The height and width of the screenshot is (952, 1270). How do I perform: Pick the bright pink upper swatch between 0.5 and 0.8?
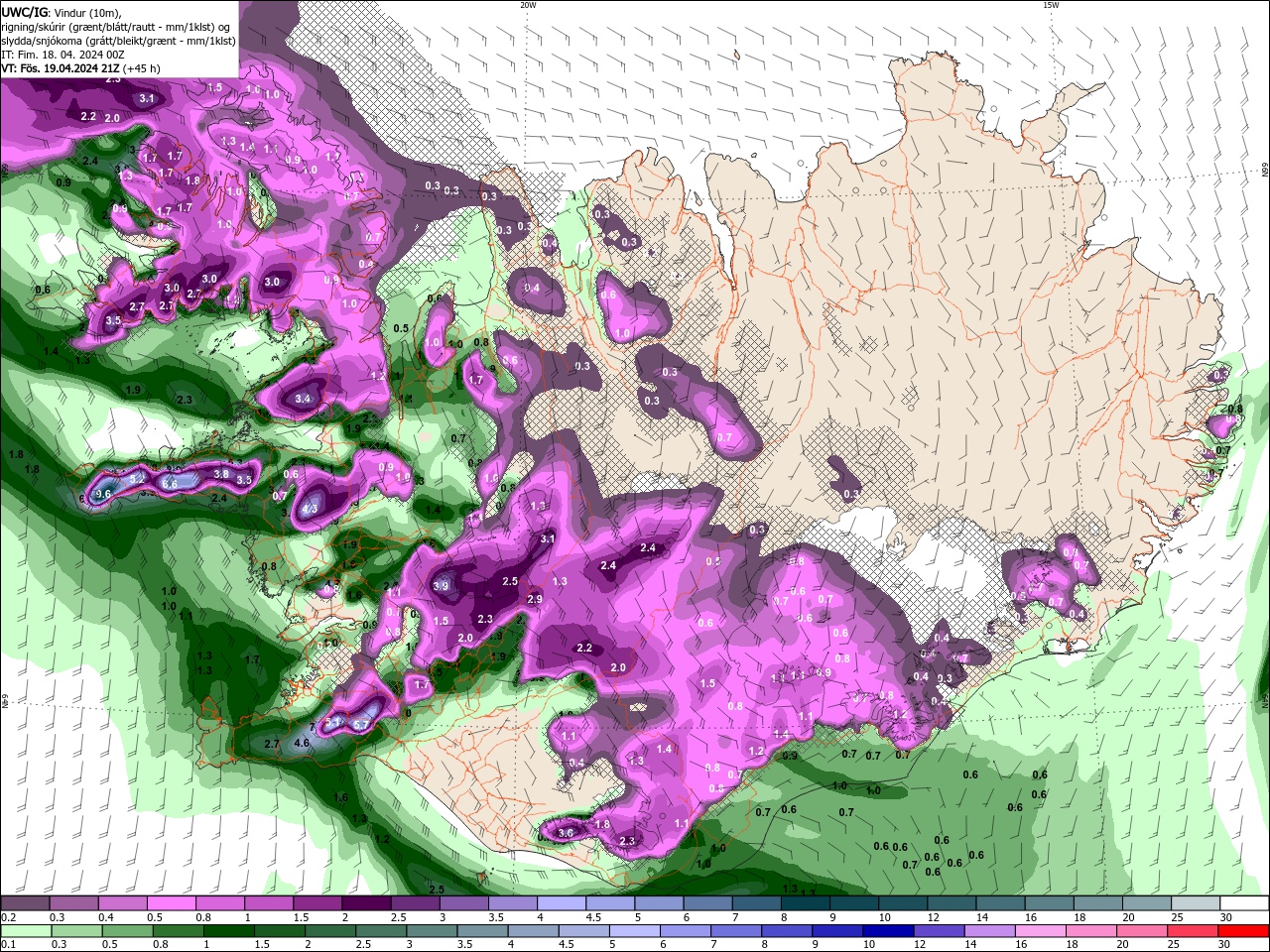(171, 903)
